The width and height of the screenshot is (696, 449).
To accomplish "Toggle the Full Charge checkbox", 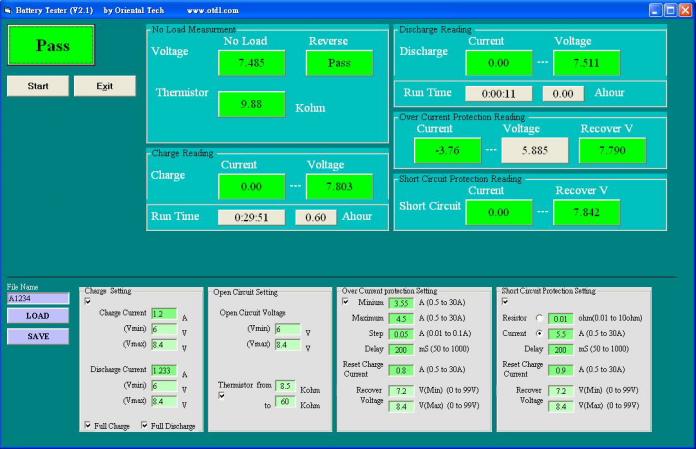I will [x=87, y=425].
